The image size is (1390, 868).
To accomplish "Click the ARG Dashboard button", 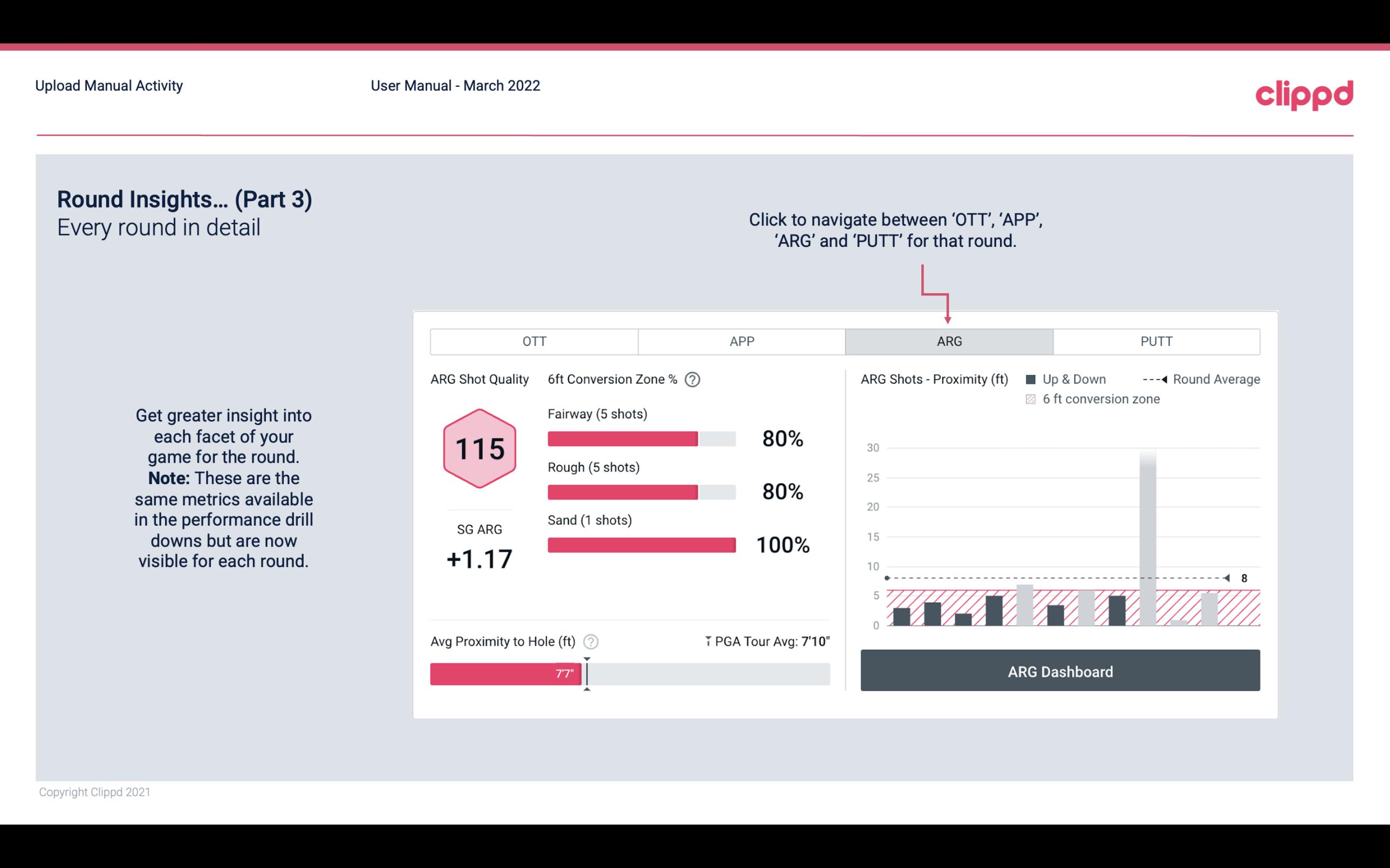I will tap(1061, 671).
